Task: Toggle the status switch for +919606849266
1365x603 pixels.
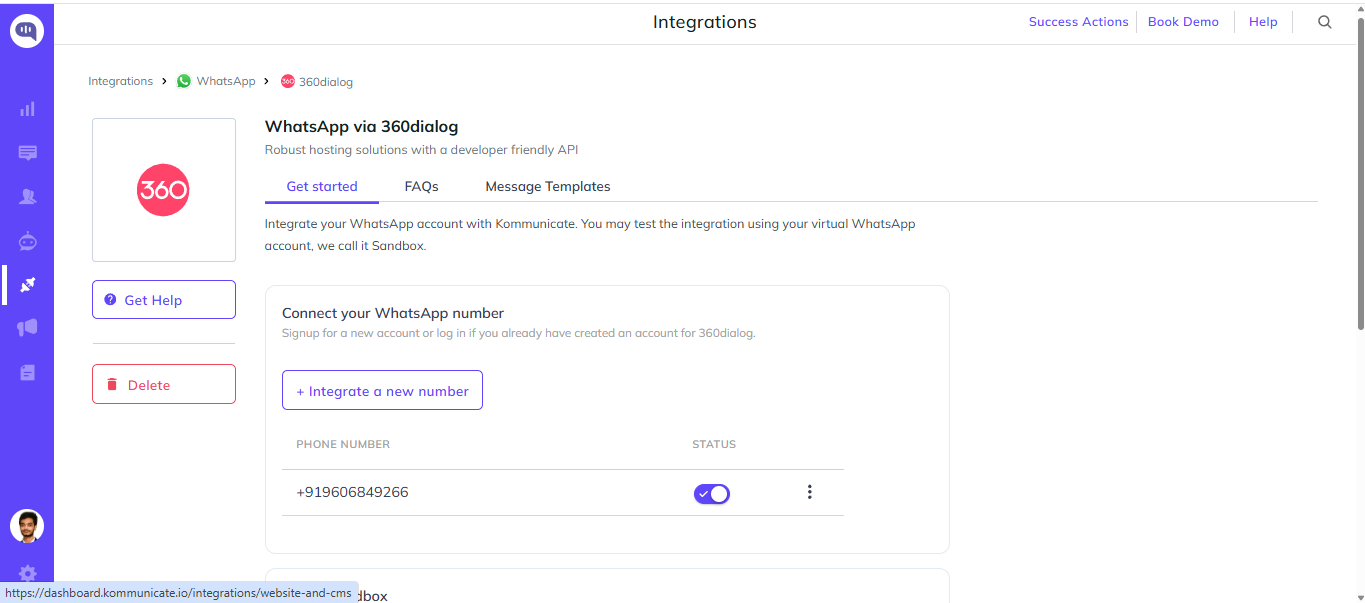Action: [712, 493]
